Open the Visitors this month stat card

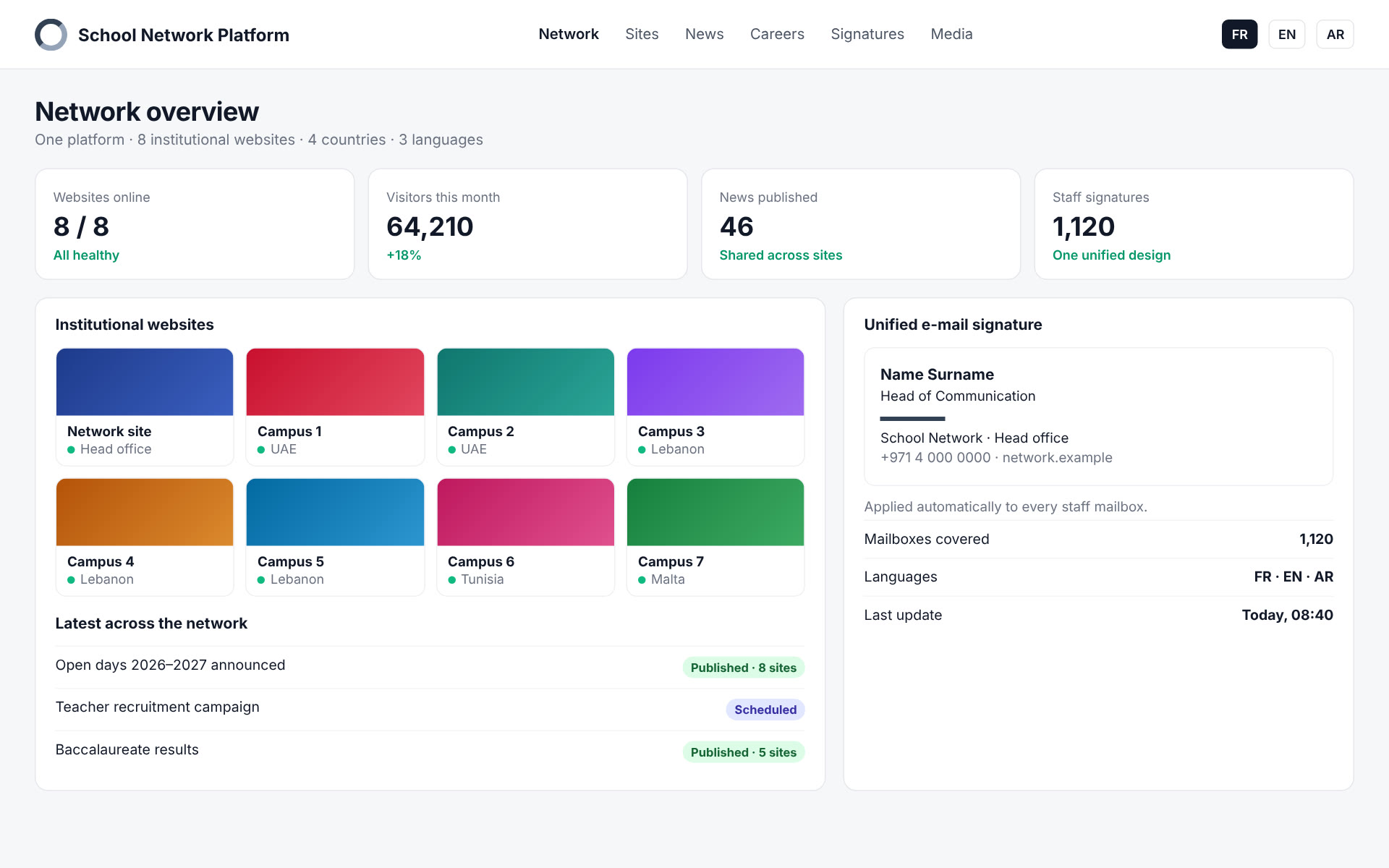tap(527, 224)
